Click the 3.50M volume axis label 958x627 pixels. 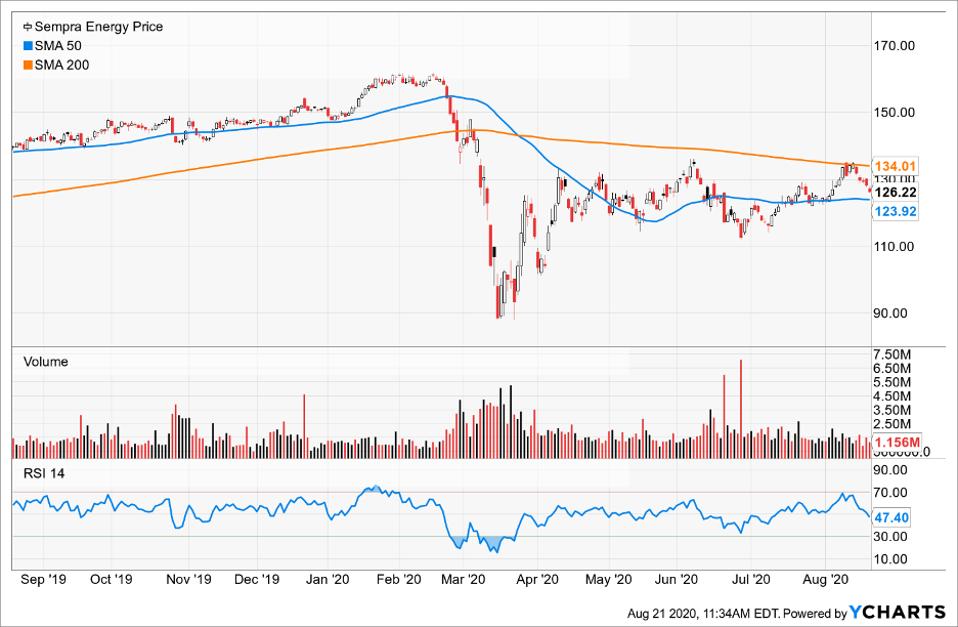coord(893,411)
